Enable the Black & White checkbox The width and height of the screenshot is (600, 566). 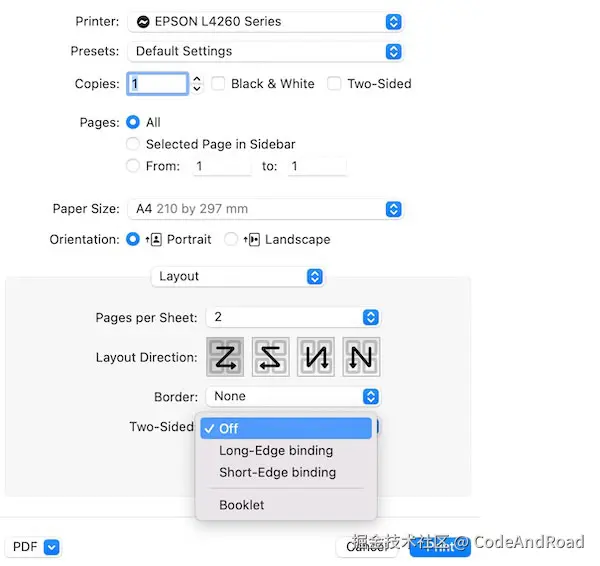(x=218, y=83)
